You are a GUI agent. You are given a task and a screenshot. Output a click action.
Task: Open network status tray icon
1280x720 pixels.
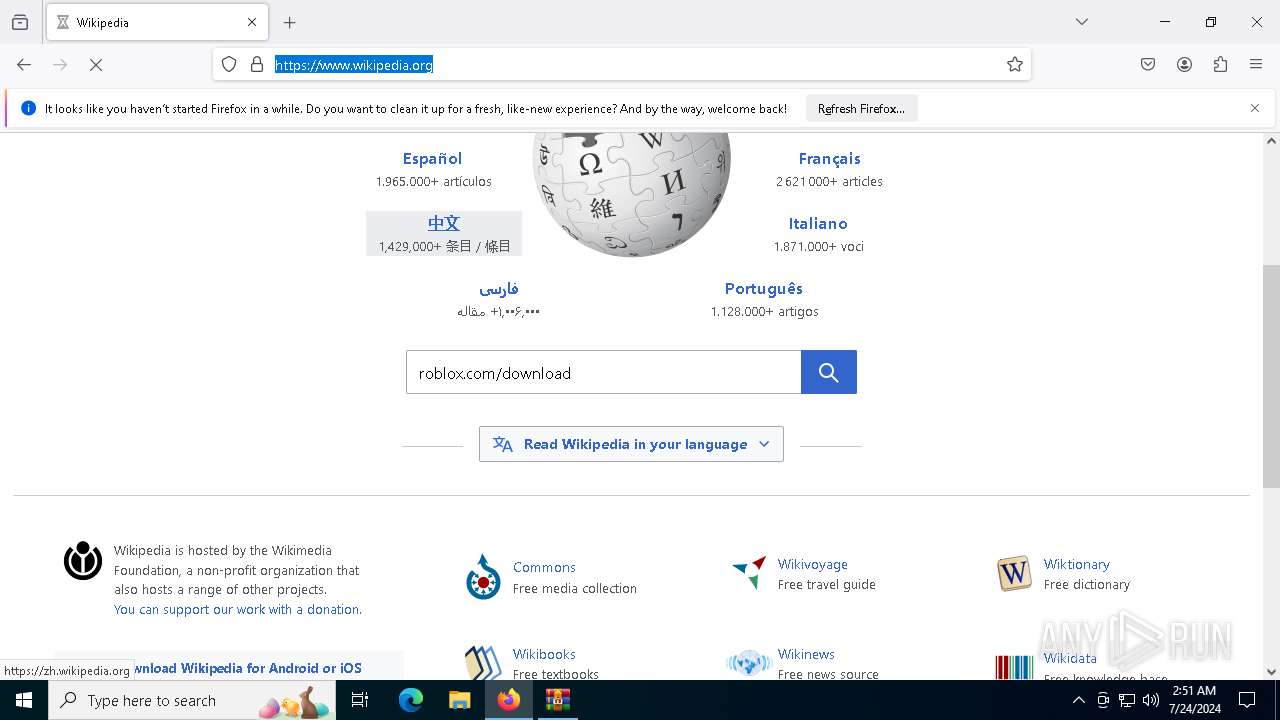tap(1127, 701)
